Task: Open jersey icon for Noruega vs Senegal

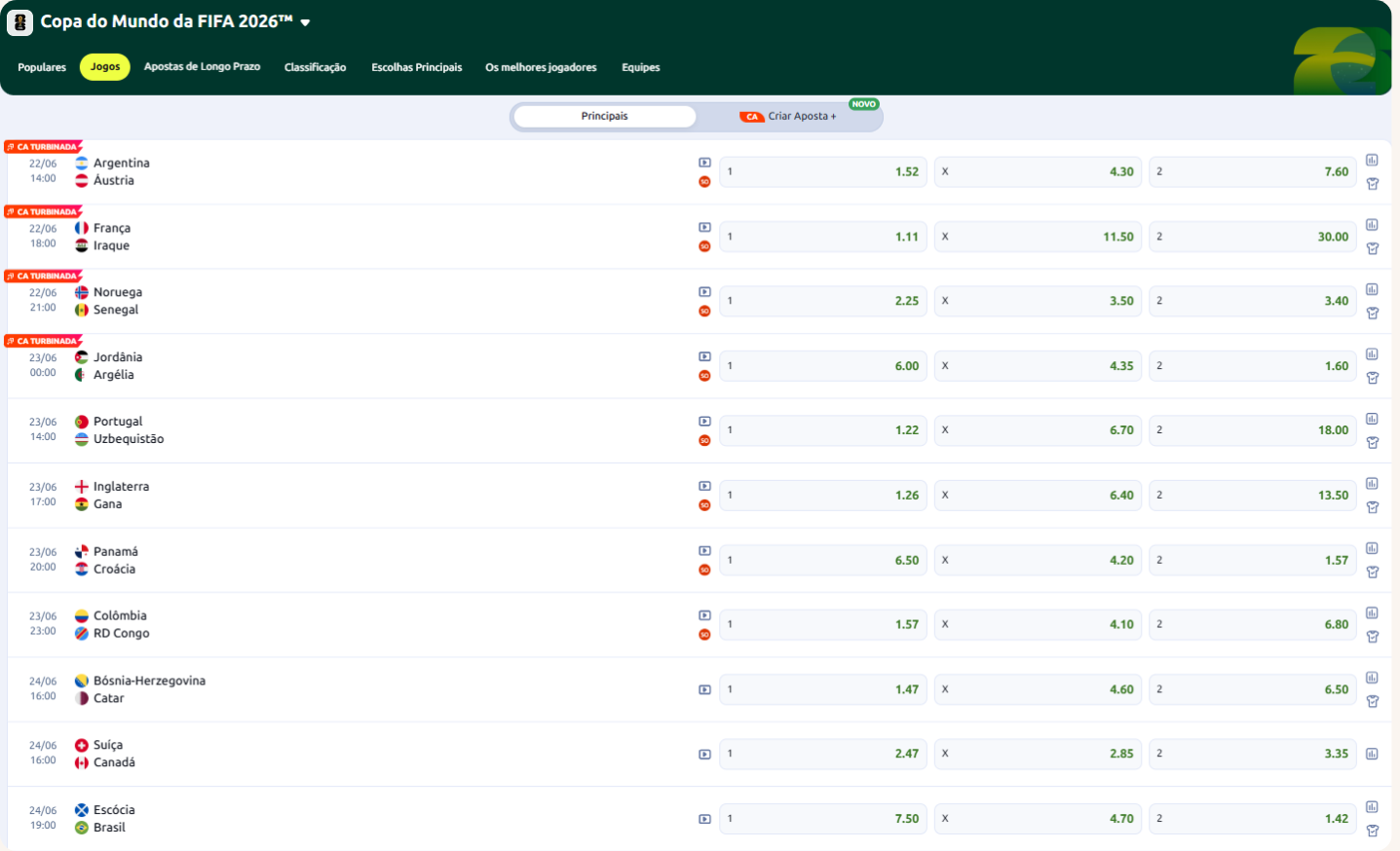Action: click(x=1372, y=314)
